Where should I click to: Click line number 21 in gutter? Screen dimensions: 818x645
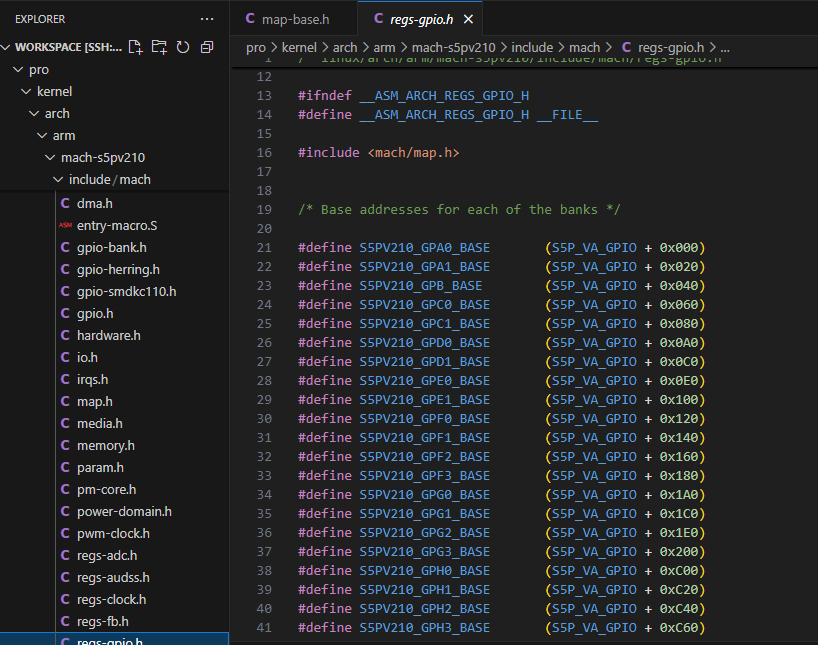click(264, 247)
